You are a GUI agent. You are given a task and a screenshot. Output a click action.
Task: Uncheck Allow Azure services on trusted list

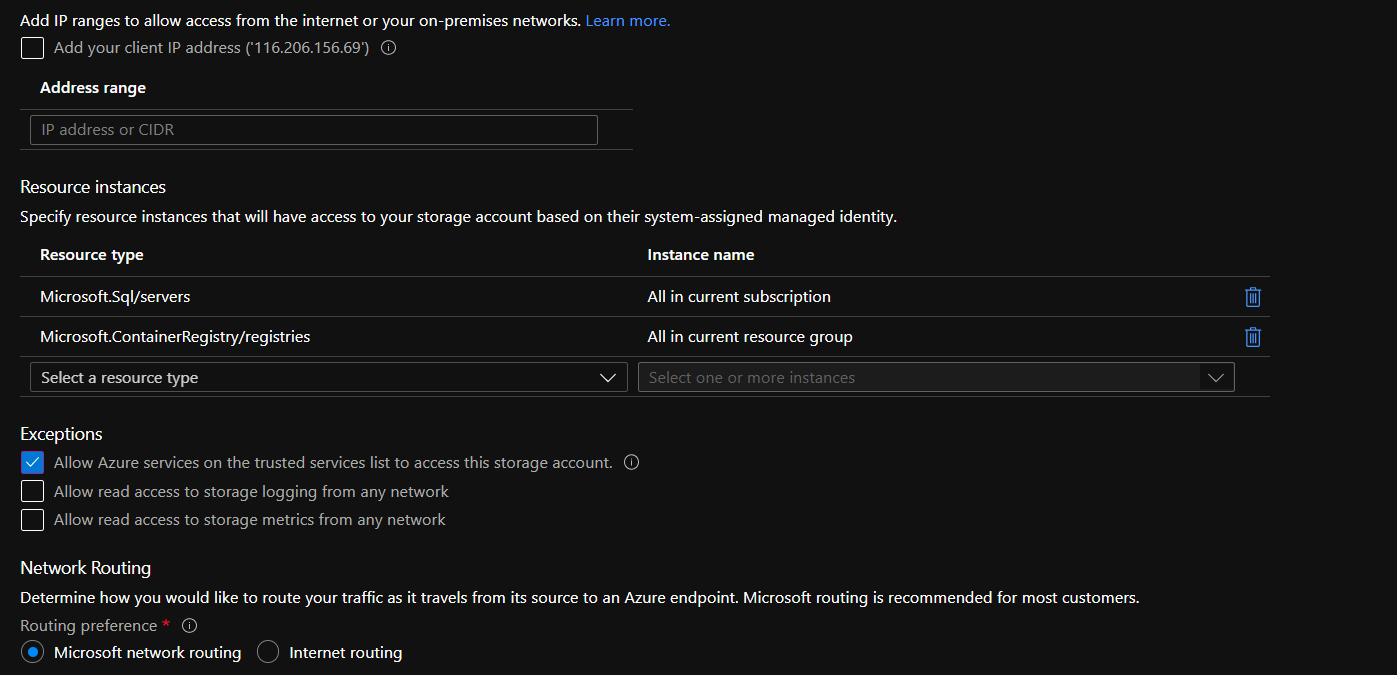[33, 463]
